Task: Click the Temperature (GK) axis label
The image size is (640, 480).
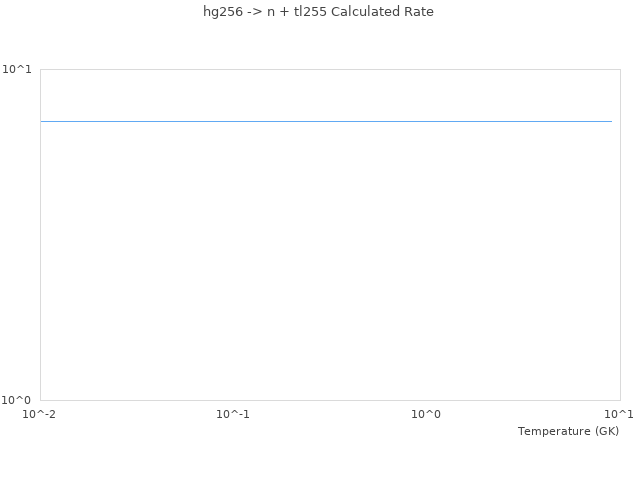Action: [x=568, y=431]
